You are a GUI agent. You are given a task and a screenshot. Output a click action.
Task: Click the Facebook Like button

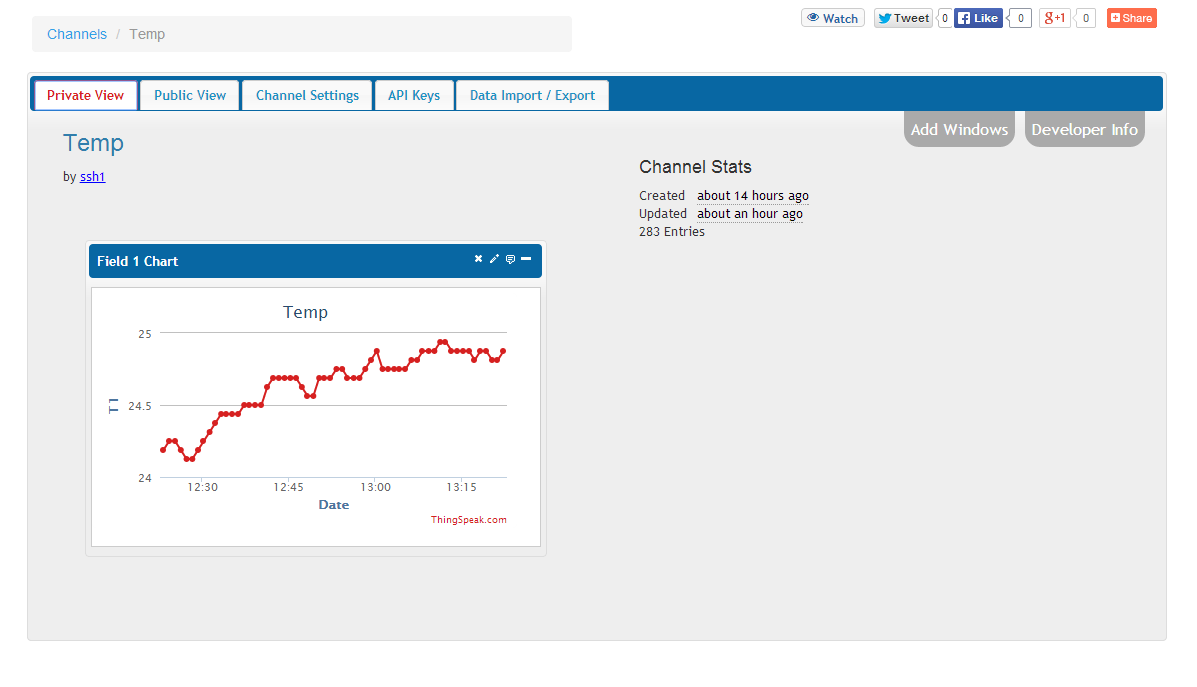pos(978,18)
